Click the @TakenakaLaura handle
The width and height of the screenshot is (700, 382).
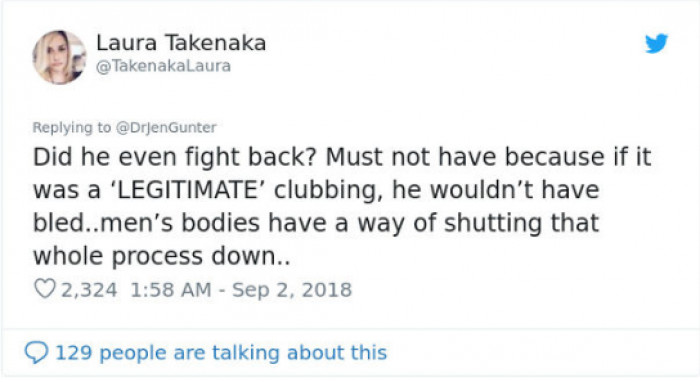click(163, 66)
